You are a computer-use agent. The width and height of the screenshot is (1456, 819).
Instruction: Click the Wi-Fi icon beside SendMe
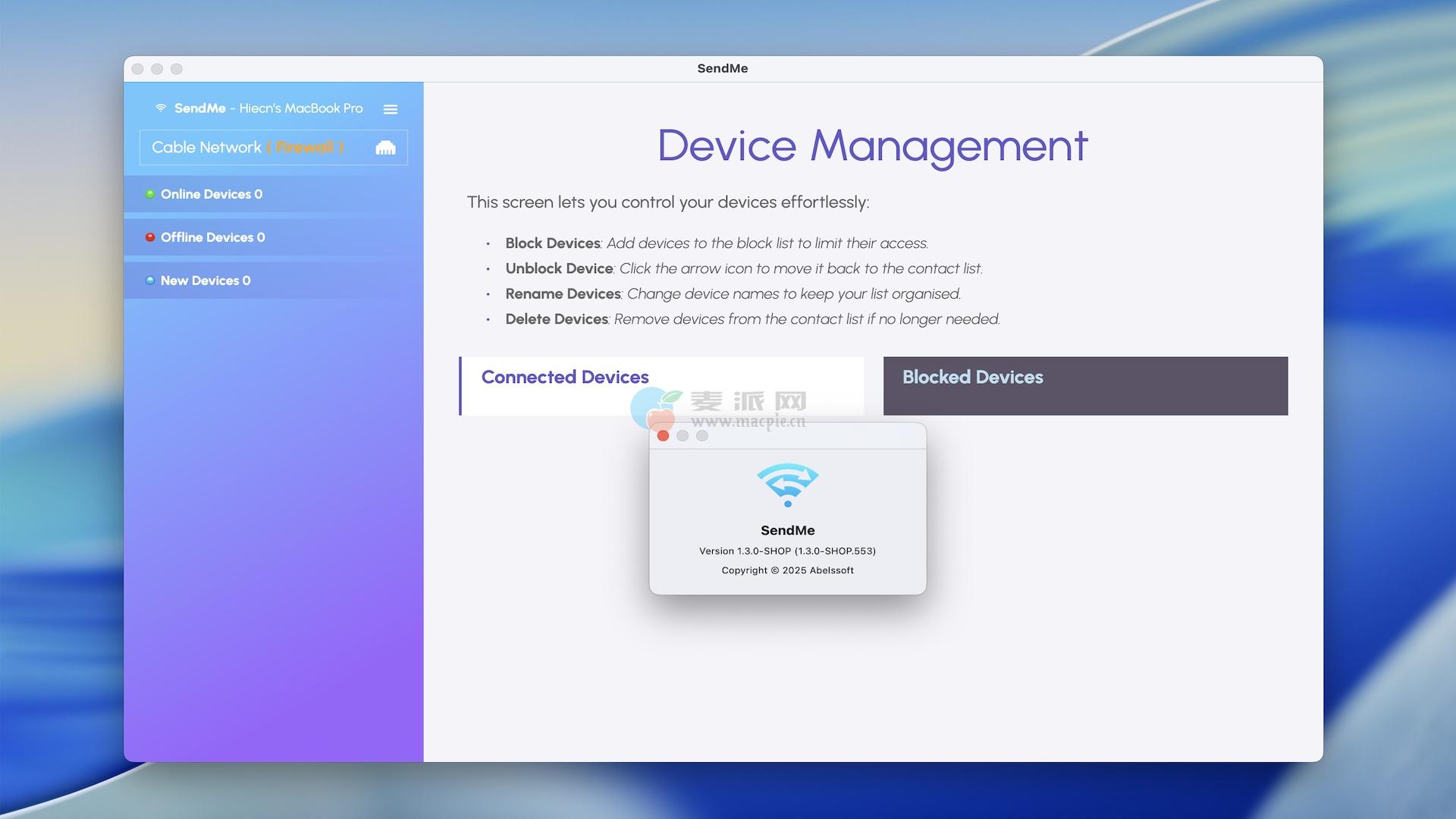[161, 108]
